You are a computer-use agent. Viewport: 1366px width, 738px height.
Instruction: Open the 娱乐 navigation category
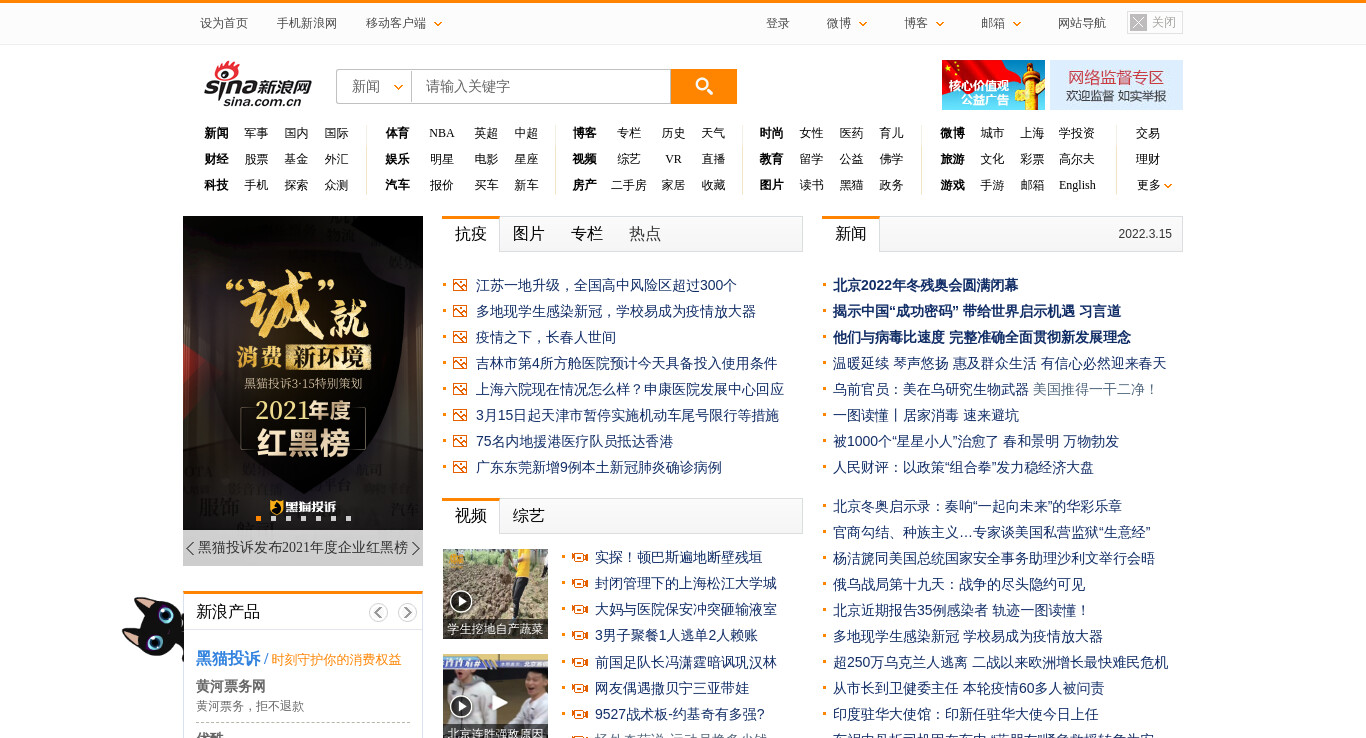pyautogui.click(x=397, y=159)
